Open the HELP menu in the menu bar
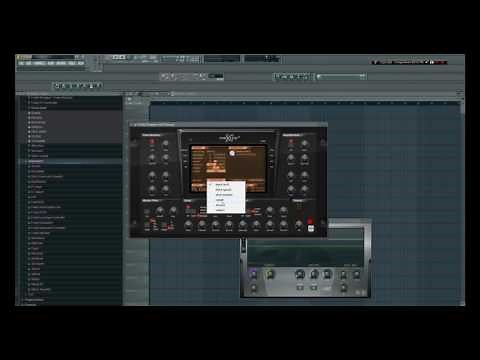Image resolution: width=480 pixels, height=360 pixels. [x=81, y=63]
